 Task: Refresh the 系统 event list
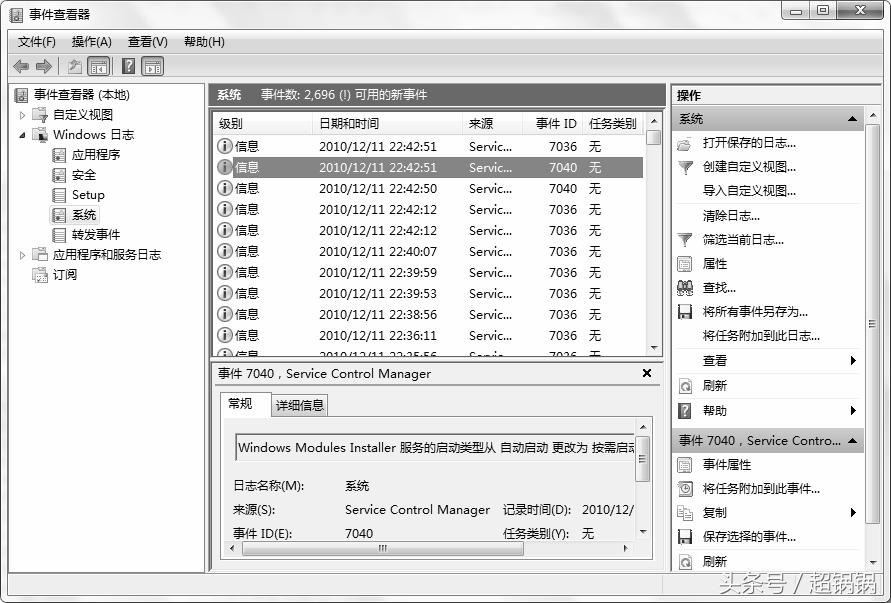718,385
